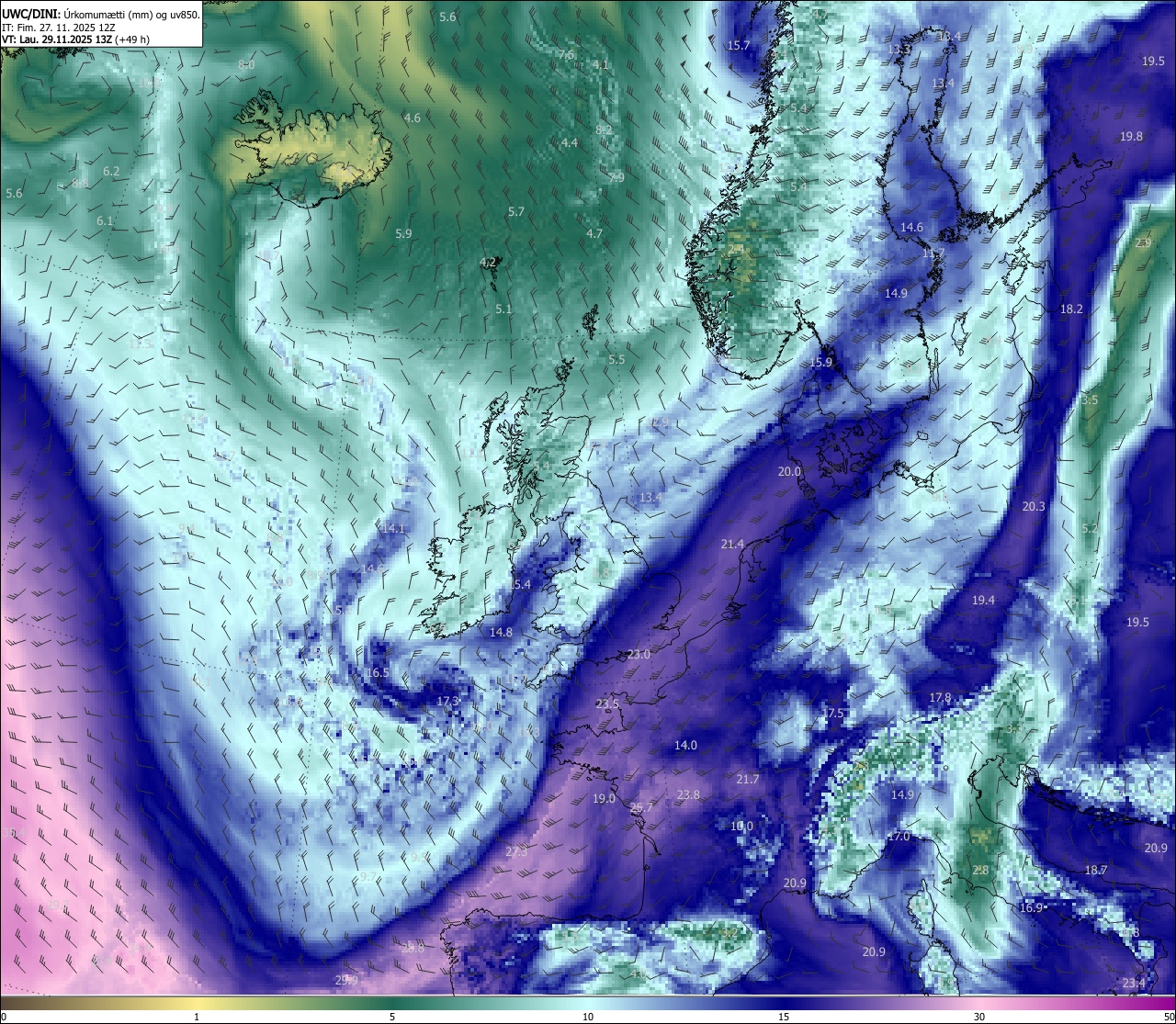Click the 19.0 value label
The height and width of the screenshot is (1024, 1176).
coord(604,799)
